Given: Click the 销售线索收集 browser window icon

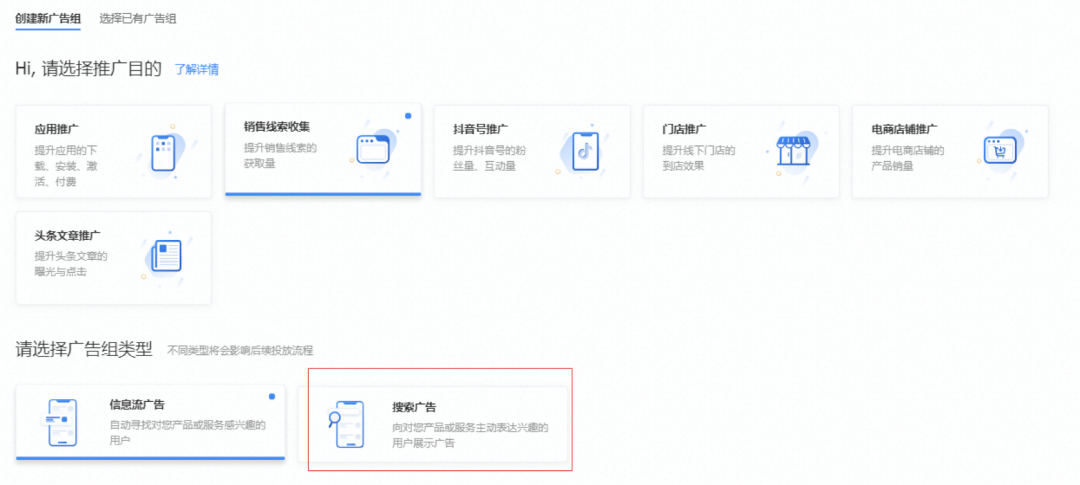Looking at the screenshot, I should [372, 150].
